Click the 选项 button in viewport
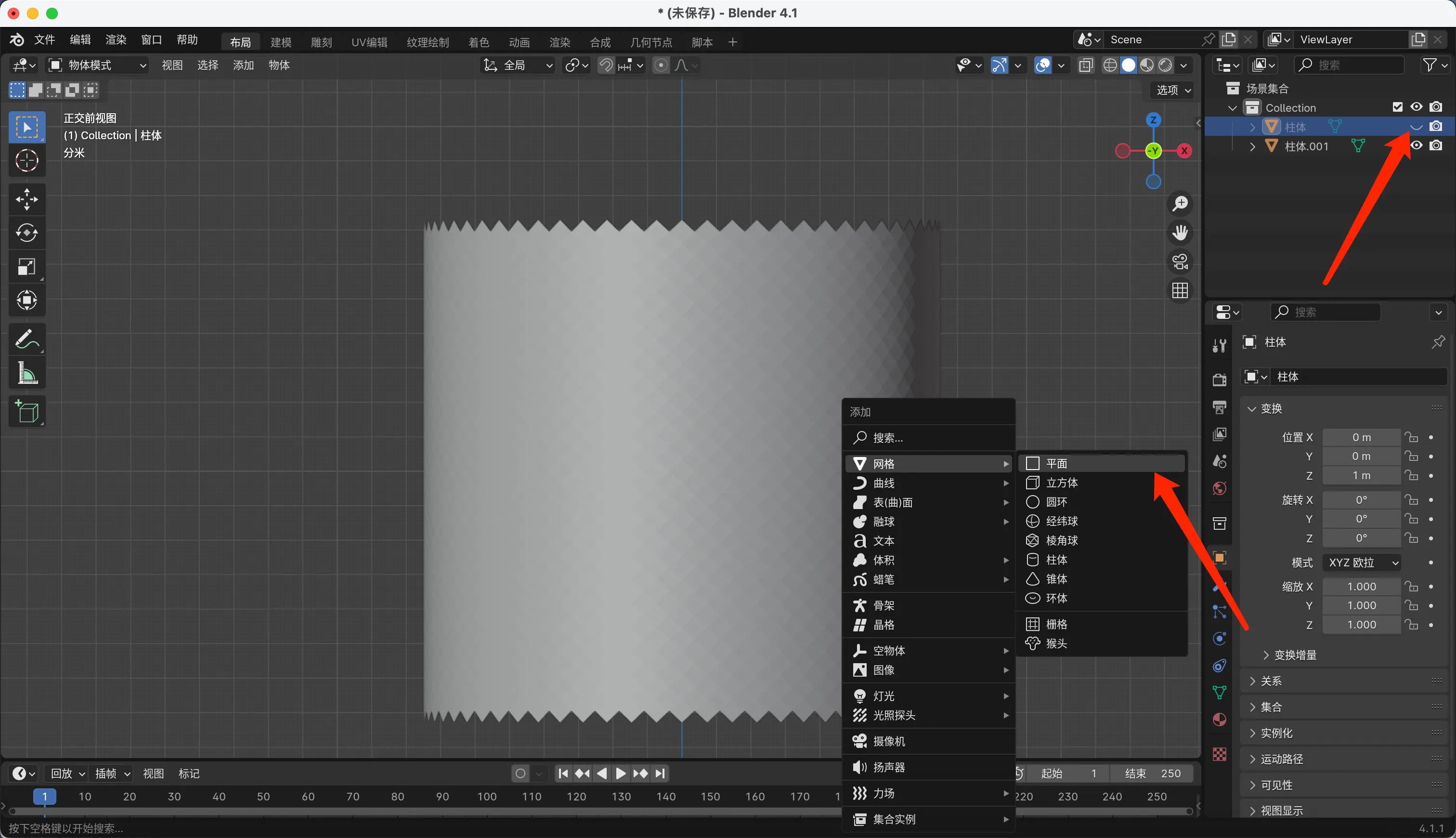The image size is (1456, 838). pyautogui.click(x=1173, y=90)
